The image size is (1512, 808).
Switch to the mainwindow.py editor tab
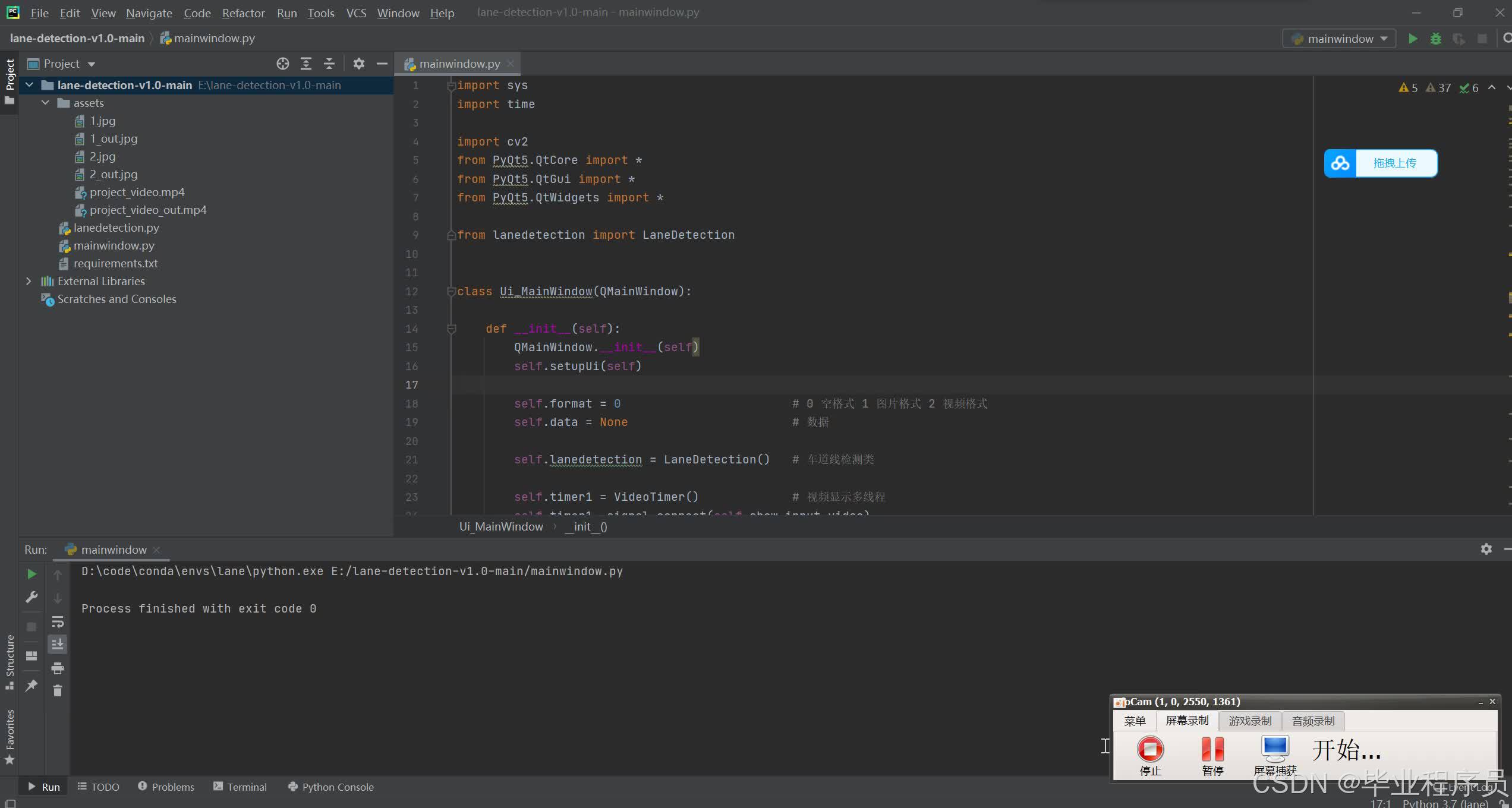click(459, 64)
